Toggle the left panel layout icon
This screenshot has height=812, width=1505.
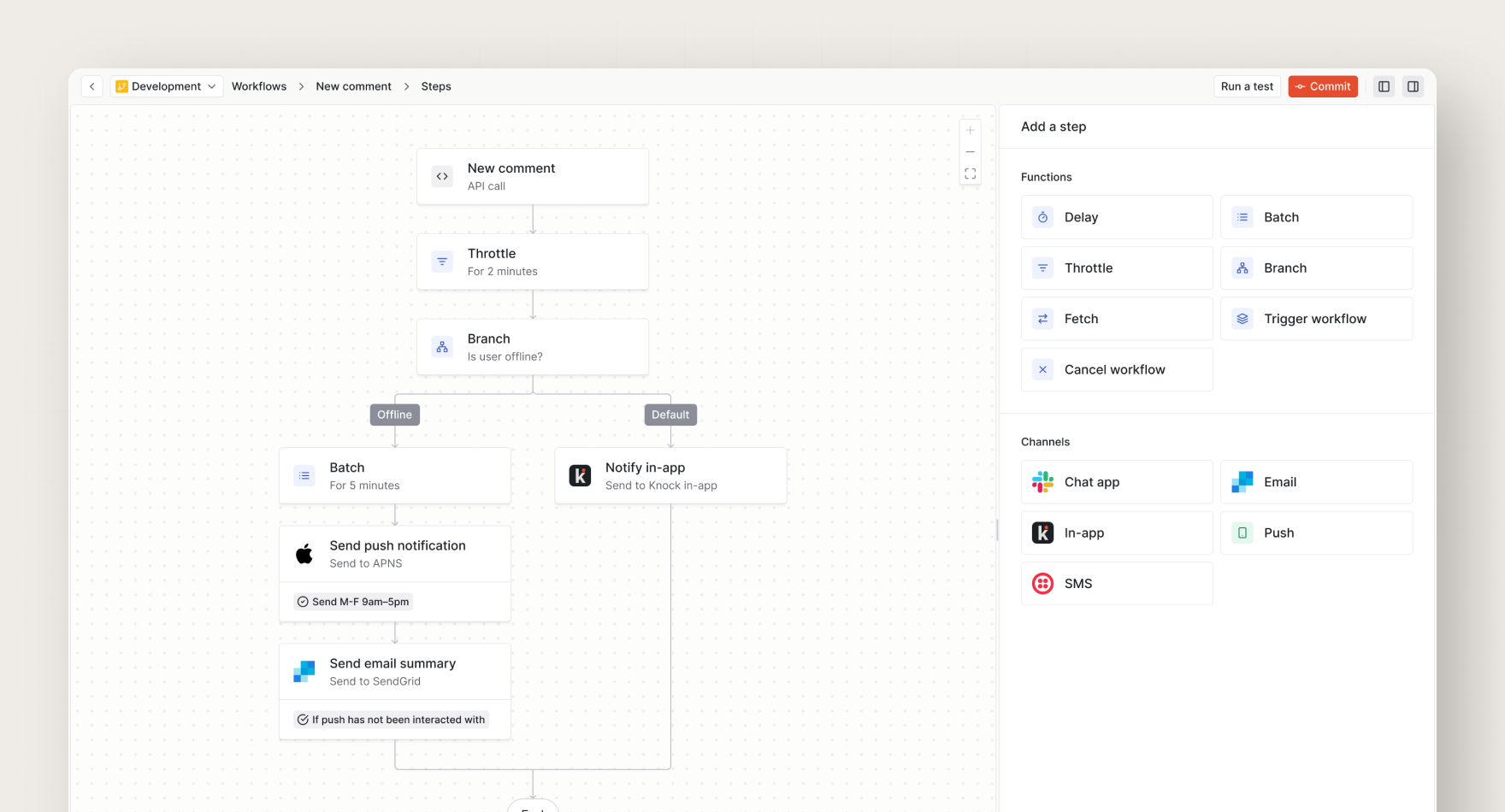point(1383,86)
